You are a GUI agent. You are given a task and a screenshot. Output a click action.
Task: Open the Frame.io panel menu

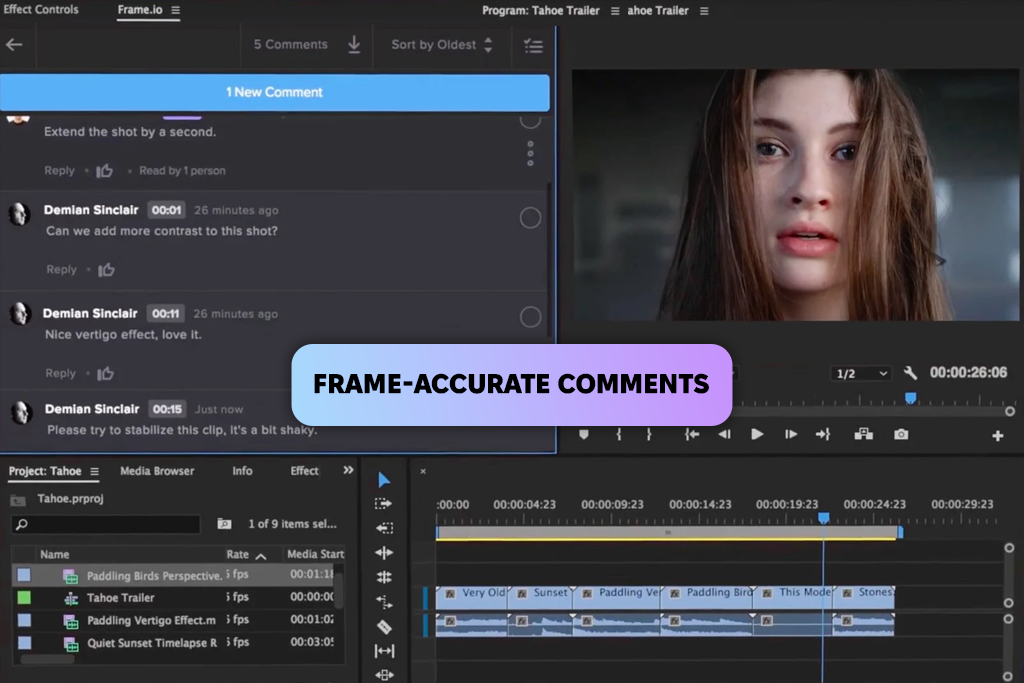[x=175, y=10]
